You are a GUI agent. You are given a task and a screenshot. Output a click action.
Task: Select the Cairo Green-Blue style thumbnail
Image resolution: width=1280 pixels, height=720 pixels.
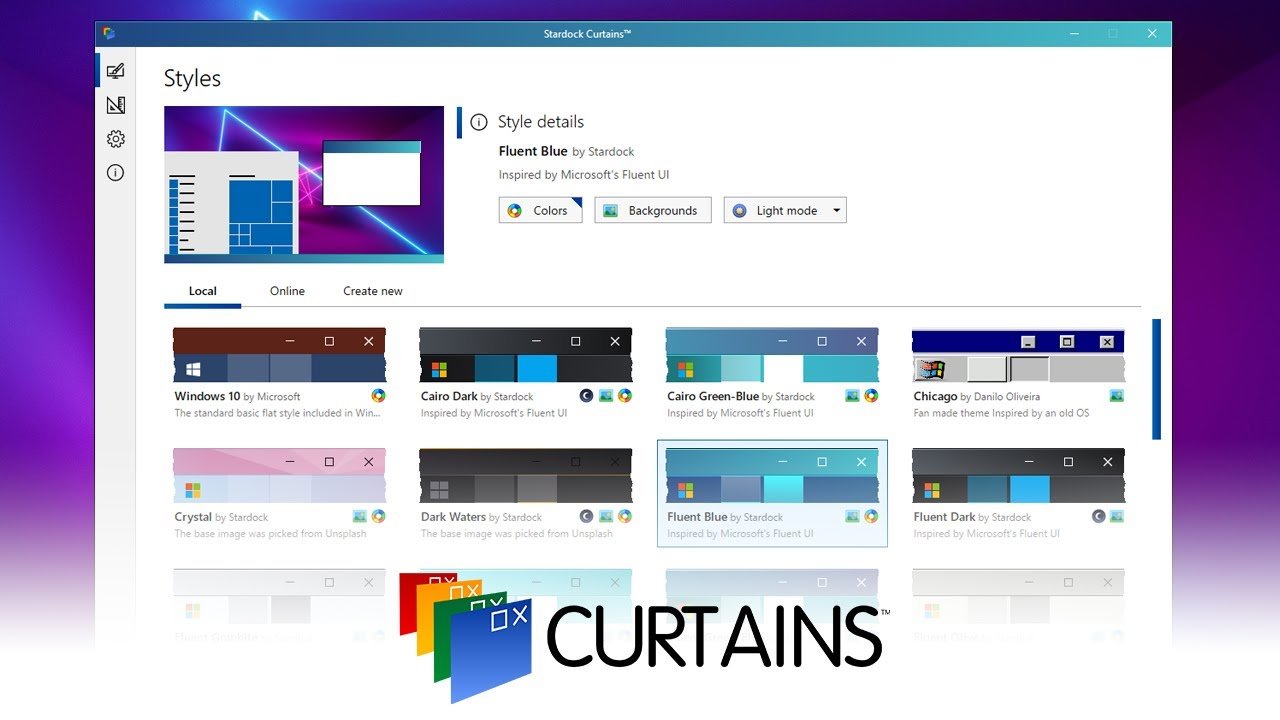pos(772,355)
